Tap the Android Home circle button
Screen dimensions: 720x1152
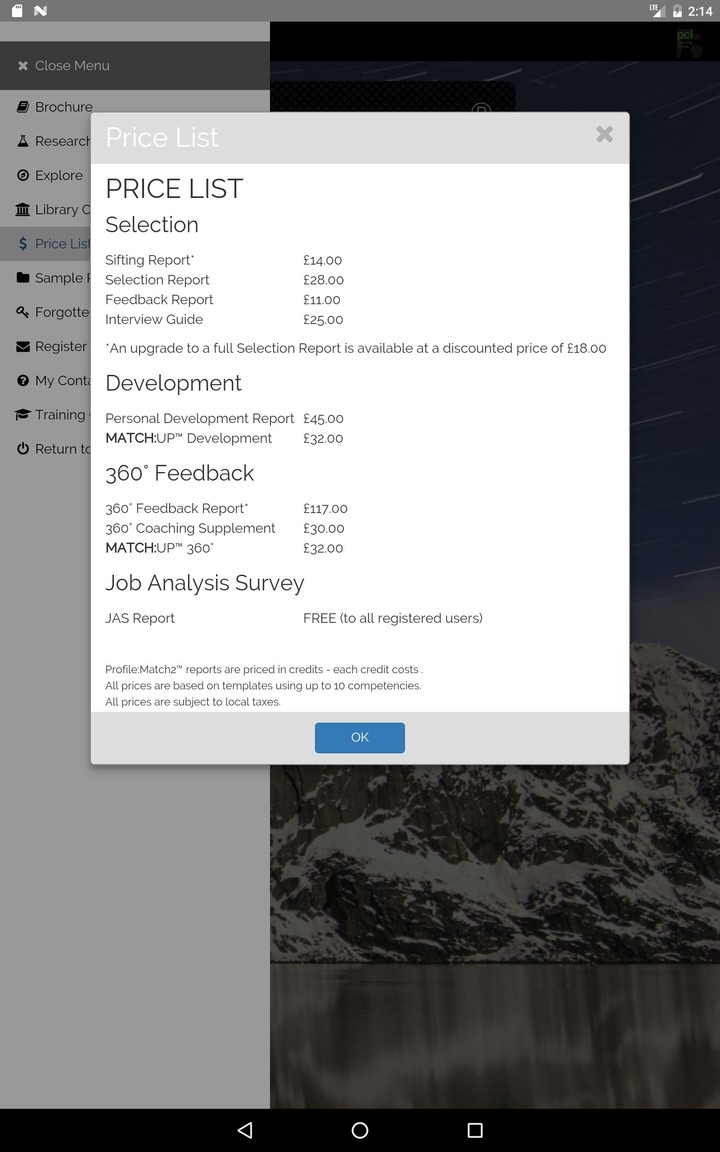click(x=359, y=1130)
